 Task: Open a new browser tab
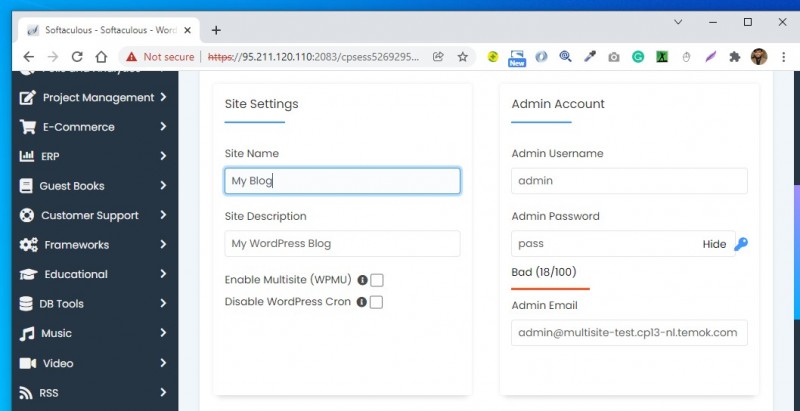(216, 30)
